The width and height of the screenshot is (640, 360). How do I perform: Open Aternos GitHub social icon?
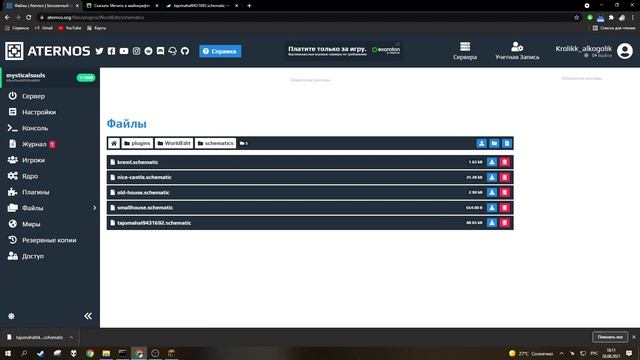[x=185, y=51]
